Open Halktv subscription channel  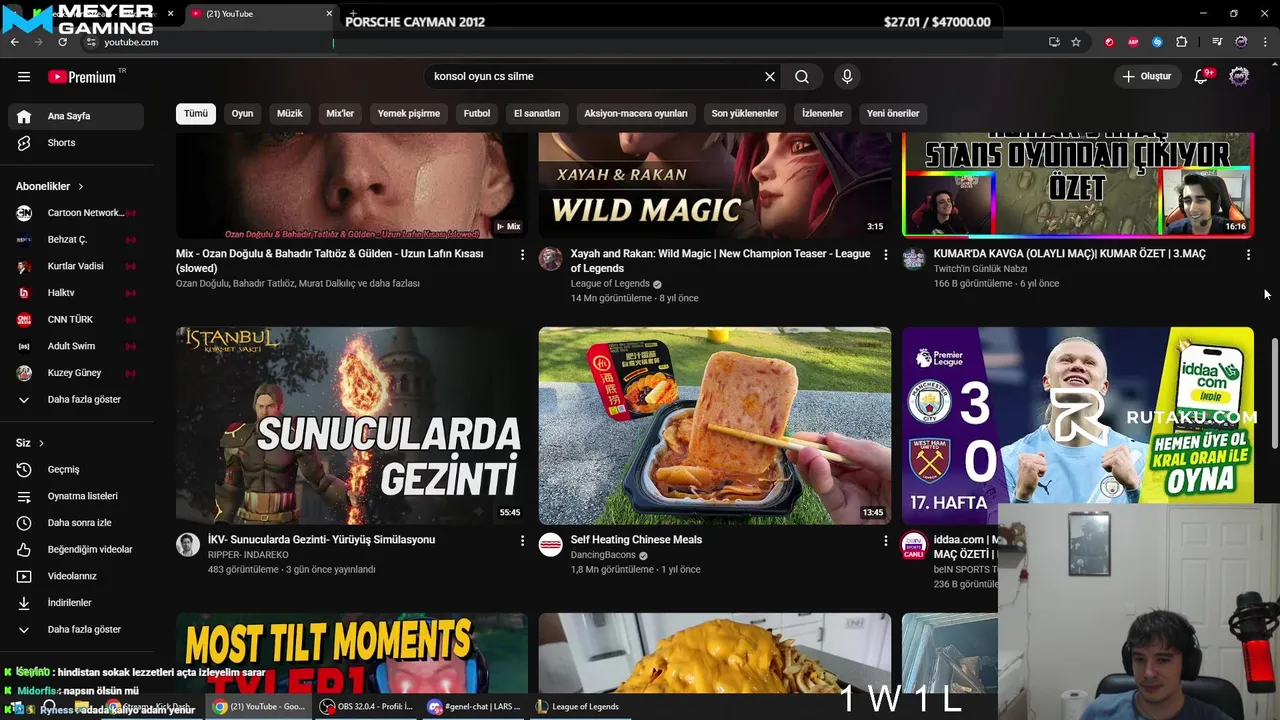point(76,293)
